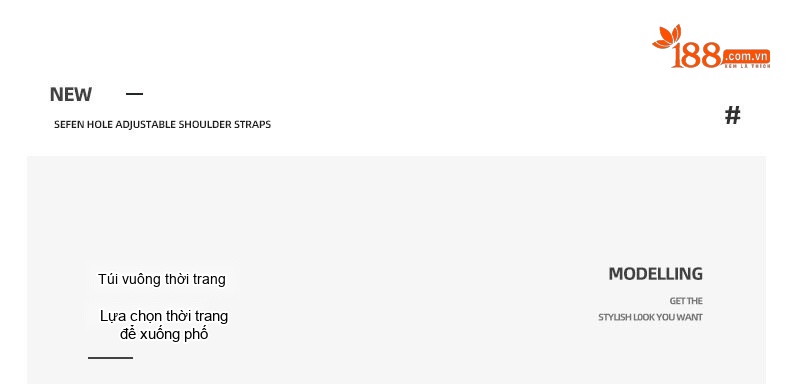Click the STYLISH LOOK YOU WANT caption

[650, 317]
